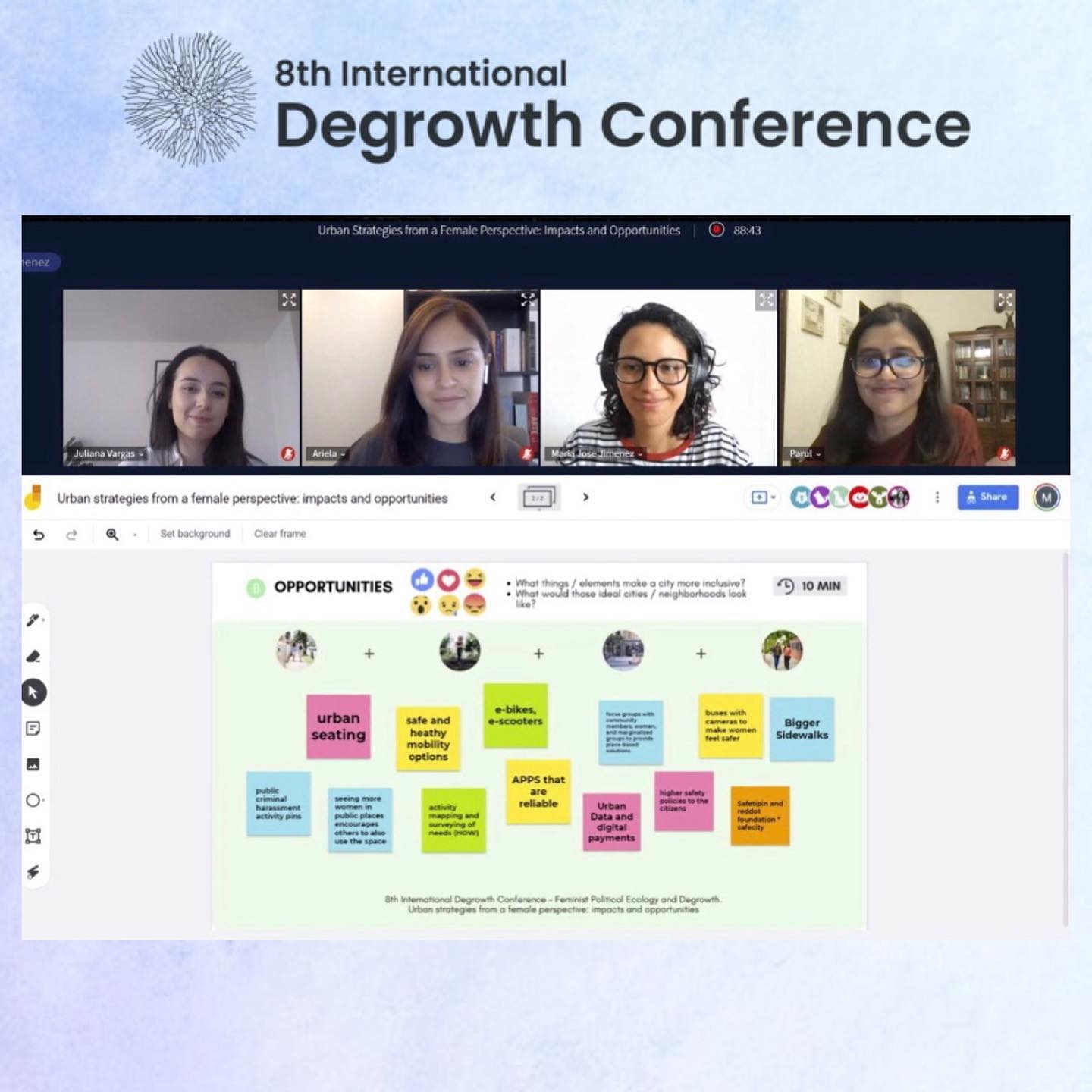
Task: Add a text box
Action: point(33,836)
